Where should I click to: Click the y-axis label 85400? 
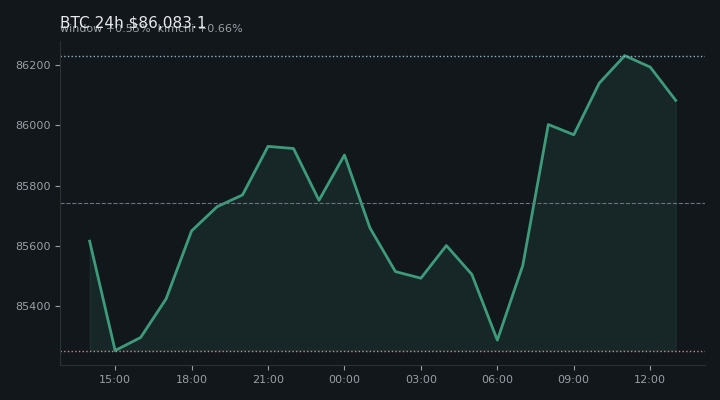(x=33, y=306)
